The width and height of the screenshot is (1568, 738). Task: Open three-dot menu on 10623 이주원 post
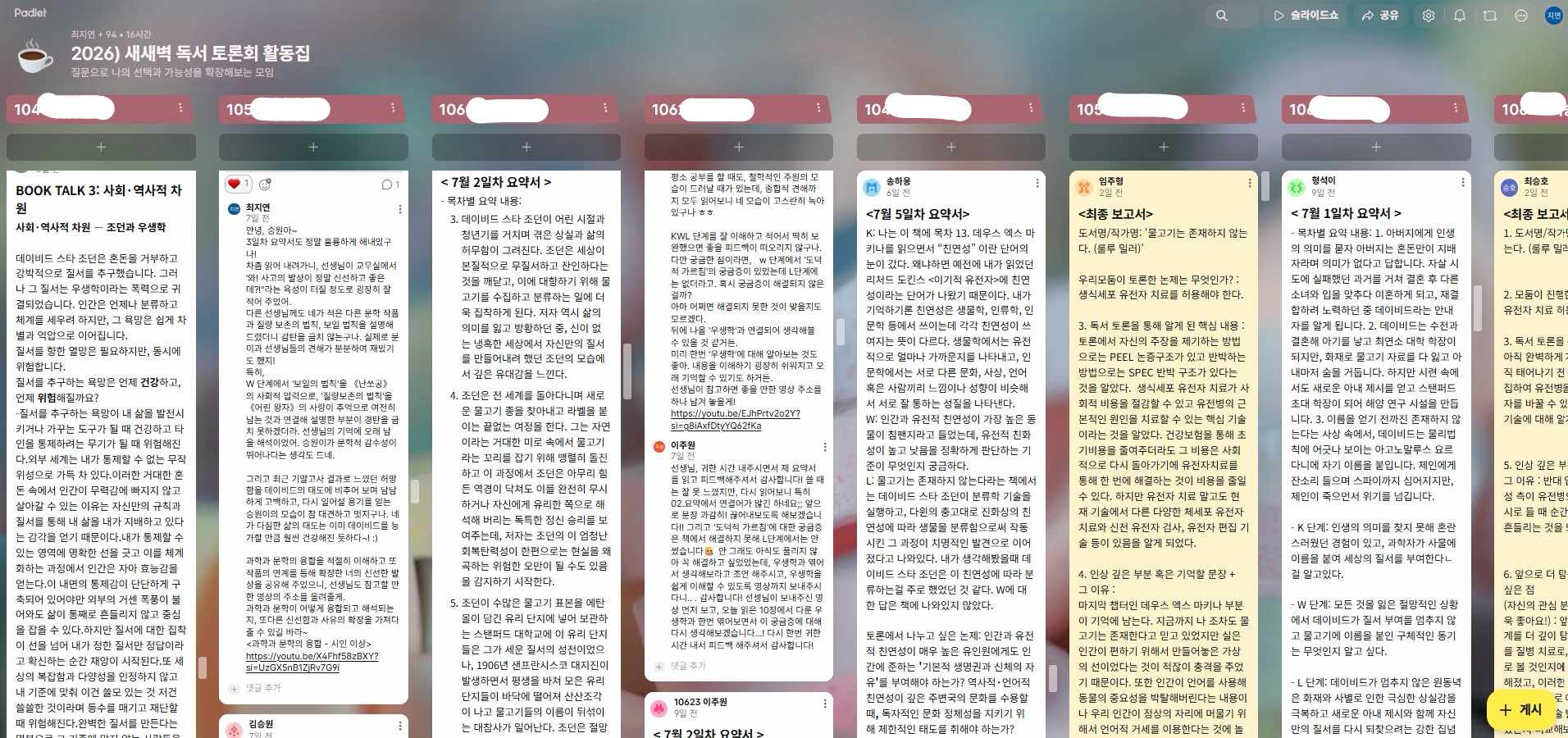(x=825, y=704)
